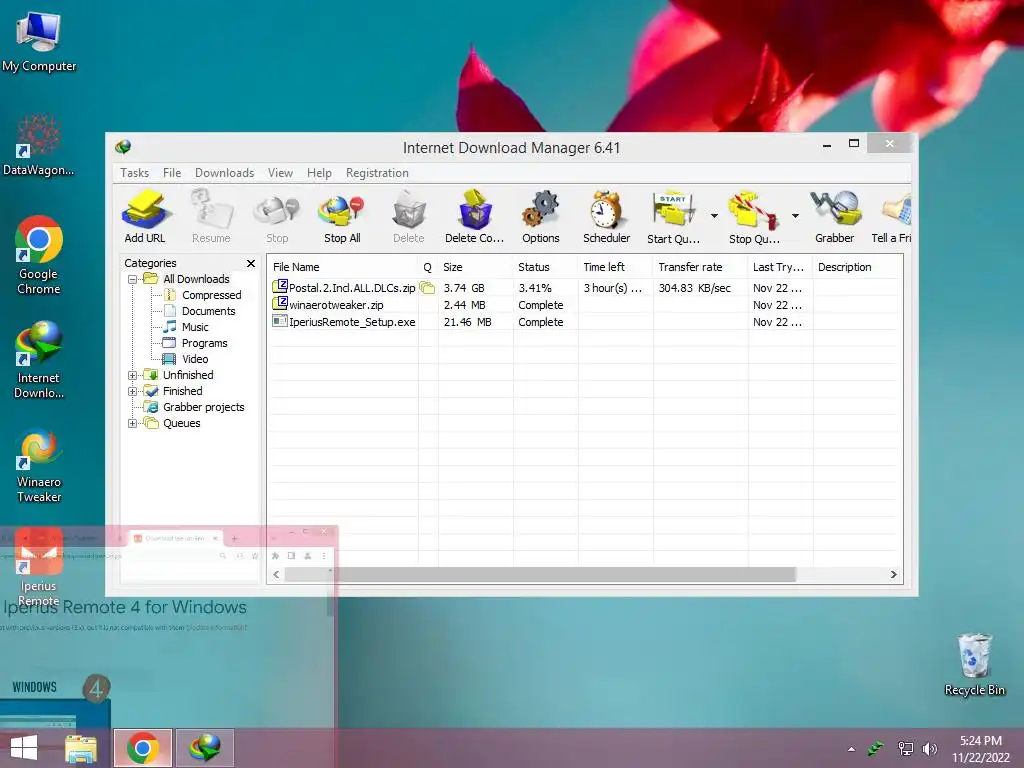Open My Computer desktop icon
1024x768 pixels.
(x=39, y=41)
